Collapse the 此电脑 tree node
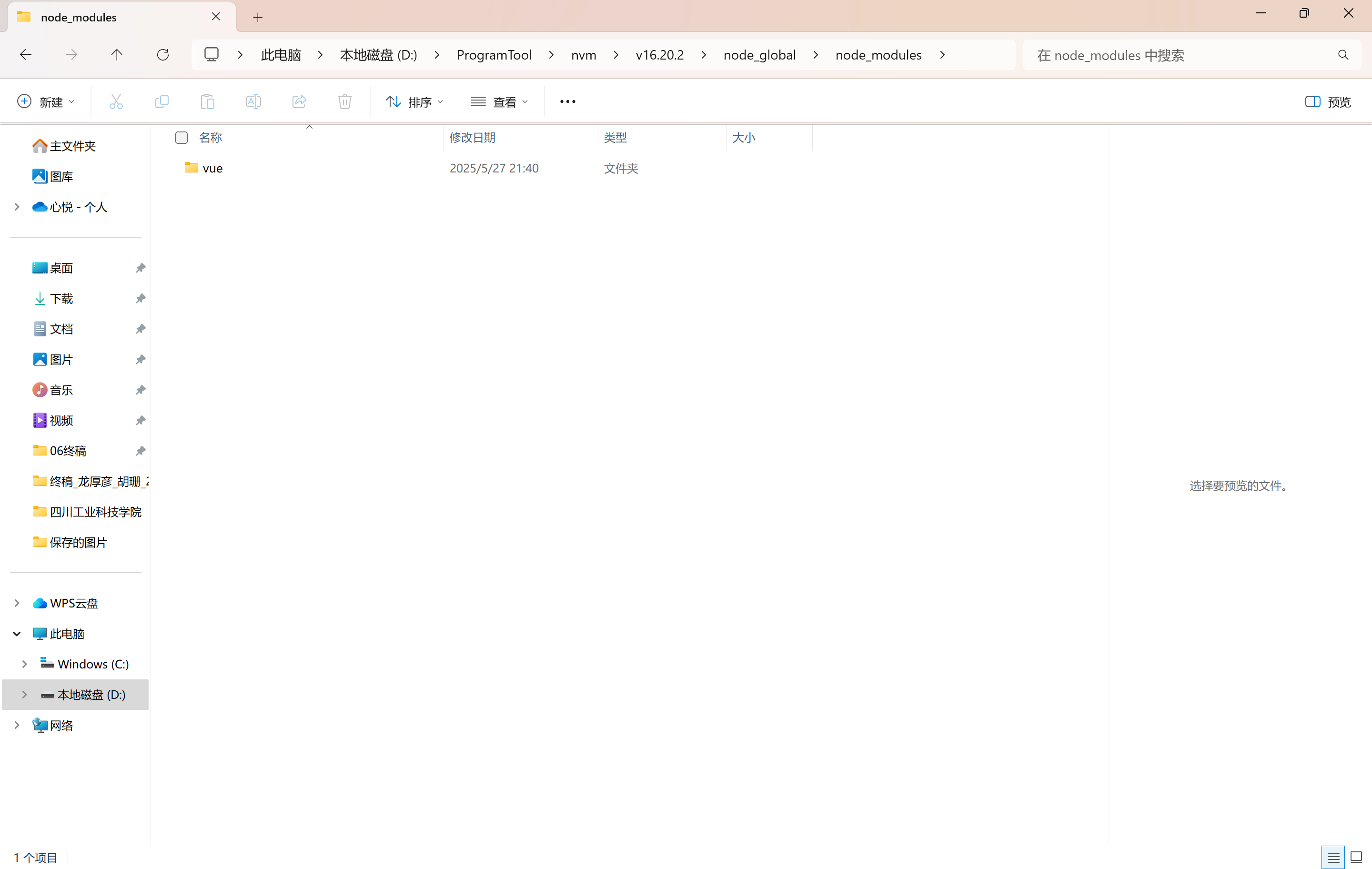 (17, 634)
